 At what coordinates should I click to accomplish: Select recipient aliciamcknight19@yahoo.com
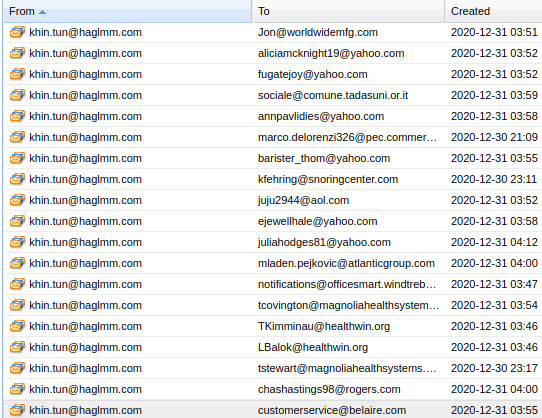click(x=331, y=53)
